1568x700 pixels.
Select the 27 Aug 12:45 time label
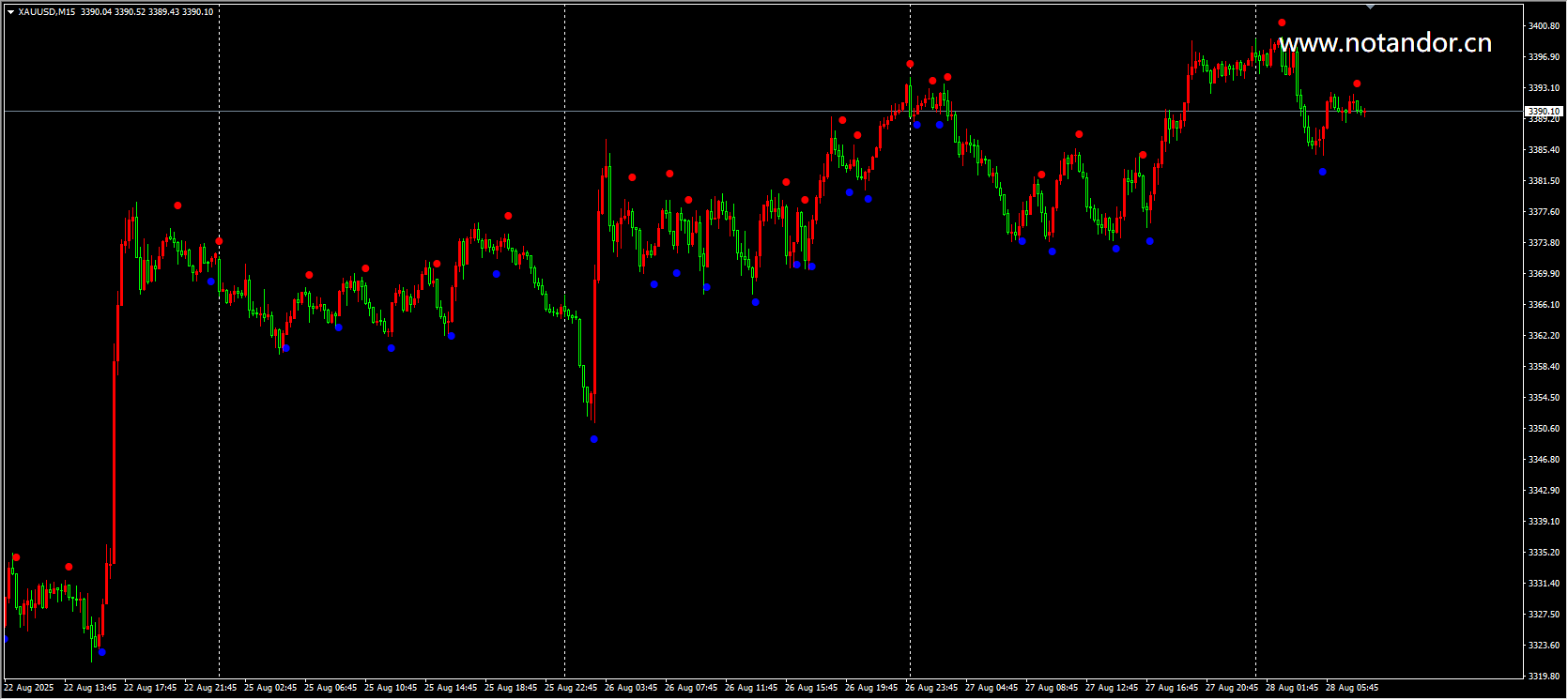(x=1112, y=688)
